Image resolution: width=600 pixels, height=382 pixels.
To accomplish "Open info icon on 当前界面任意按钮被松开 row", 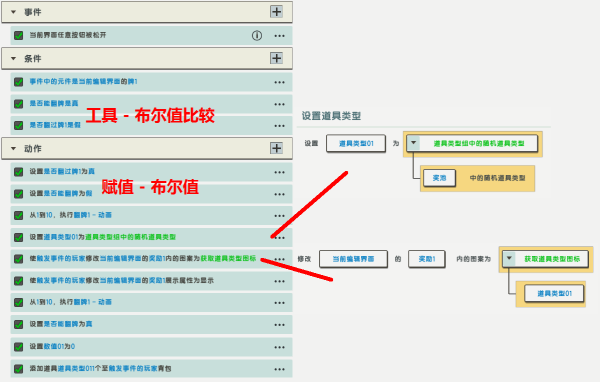I will [257, 36].
